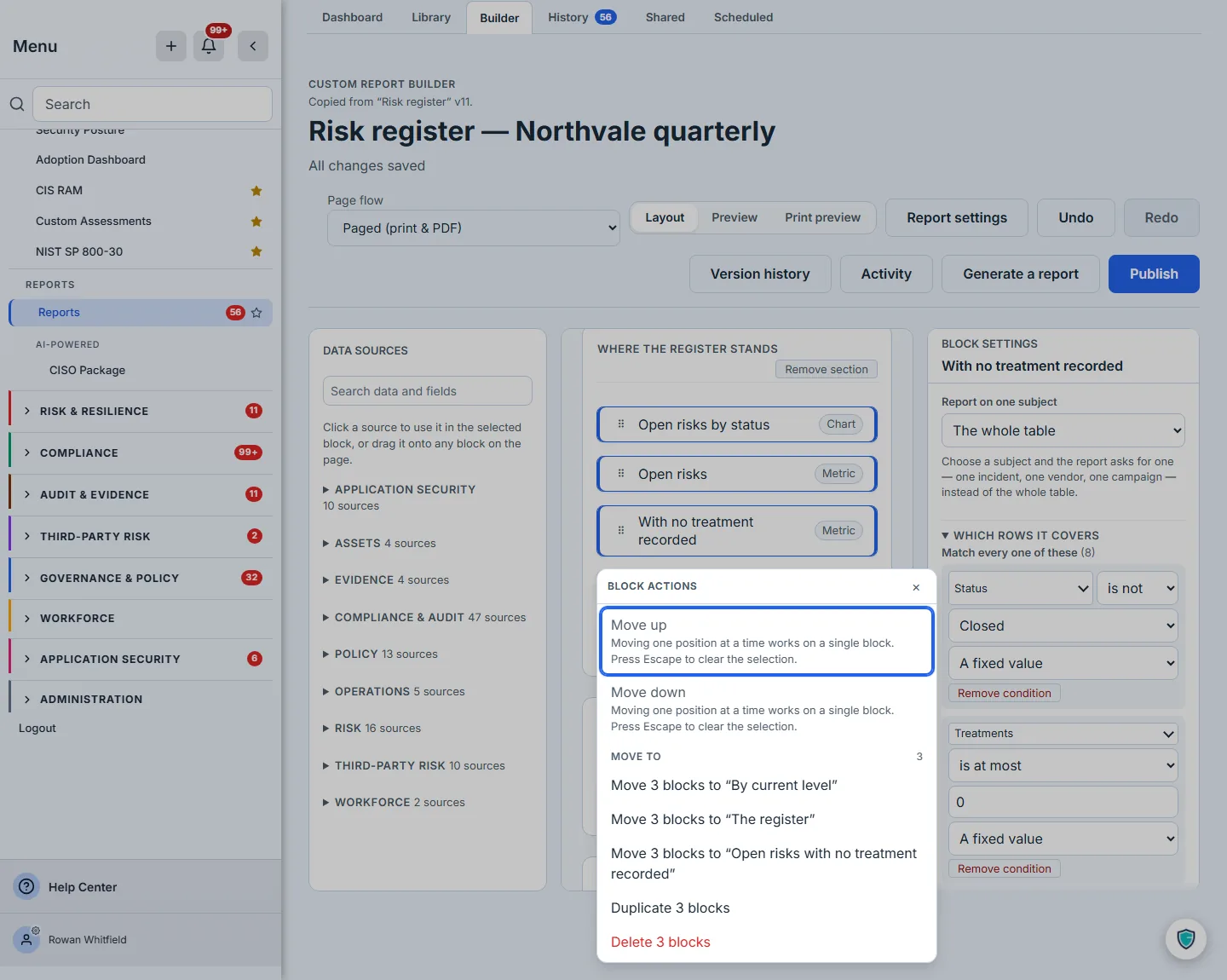Click the floating shield badge icon
This screenshot has width=1227, height=980.
click(1186, 939)
